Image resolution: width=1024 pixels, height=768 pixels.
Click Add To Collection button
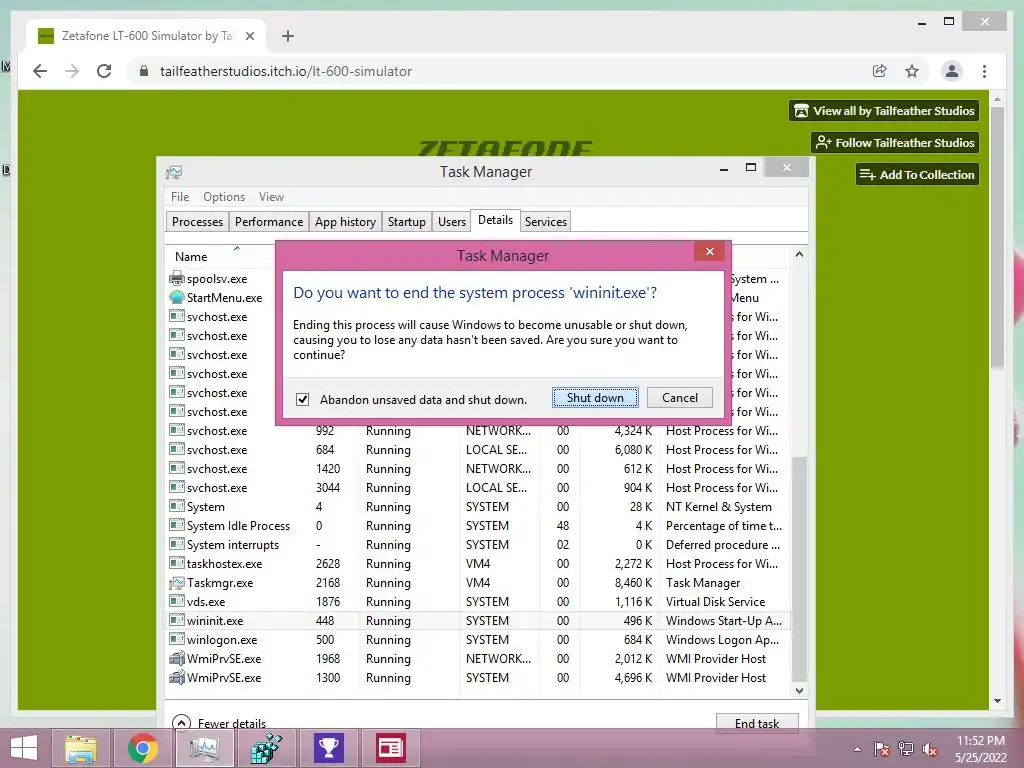tap(917, 174)
